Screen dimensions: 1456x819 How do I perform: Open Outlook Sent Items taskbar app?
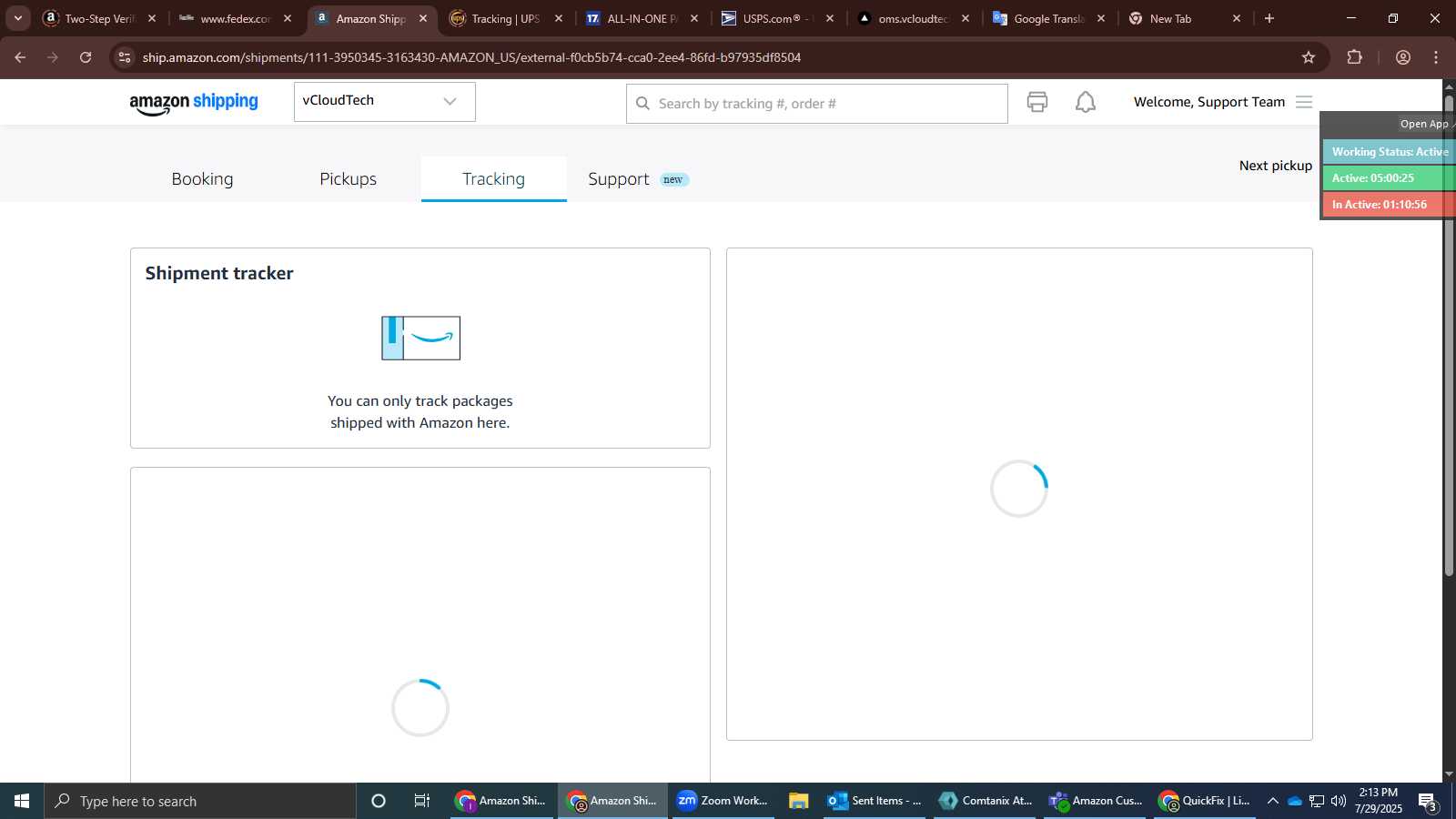(x=875, y=801)
